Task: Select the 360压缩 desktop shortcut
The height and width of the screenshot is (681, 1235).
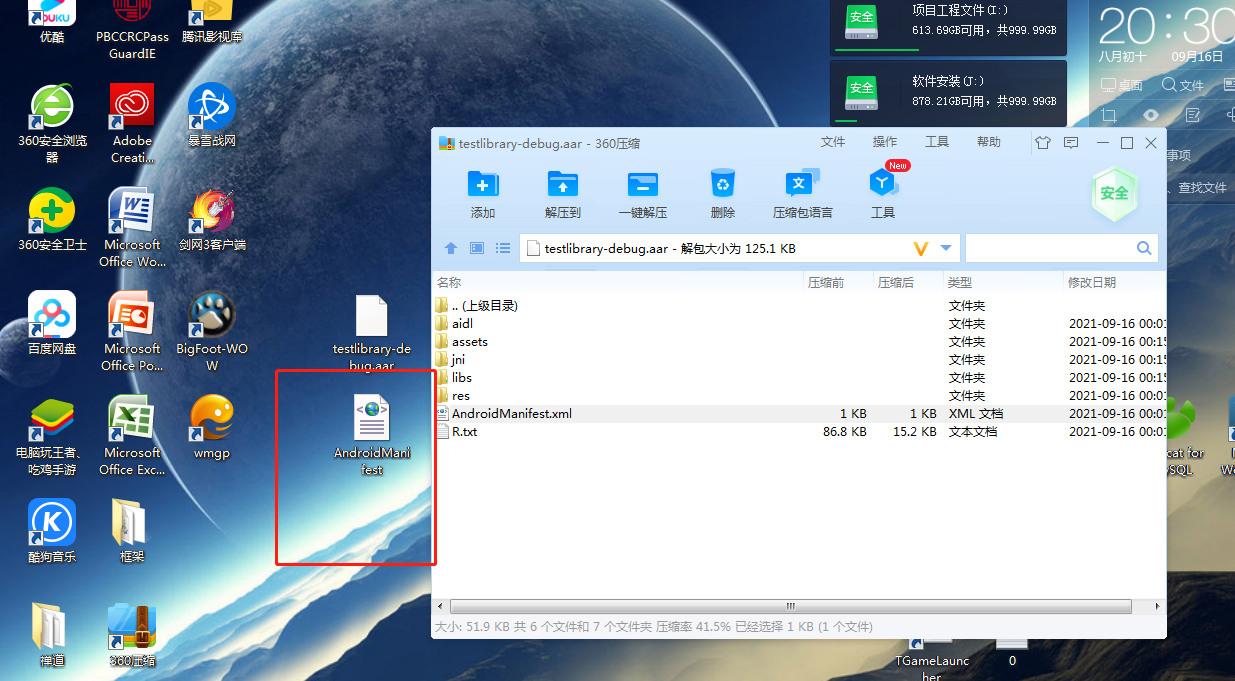Action: point(132,635)
